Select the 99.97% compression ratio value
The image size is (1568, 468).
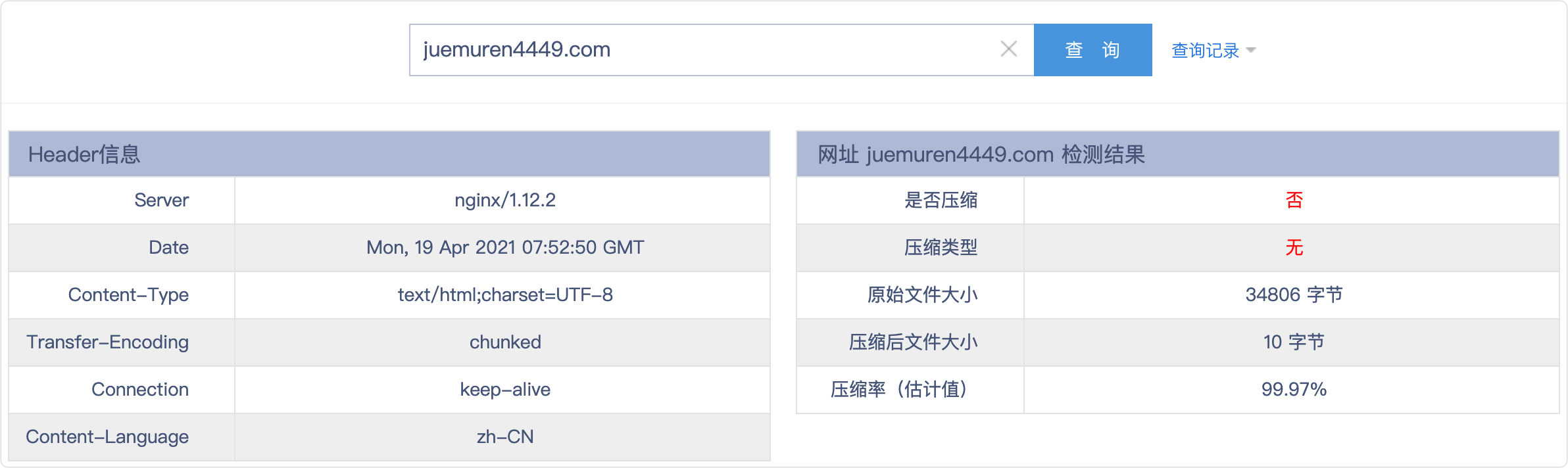(1292, 390)
